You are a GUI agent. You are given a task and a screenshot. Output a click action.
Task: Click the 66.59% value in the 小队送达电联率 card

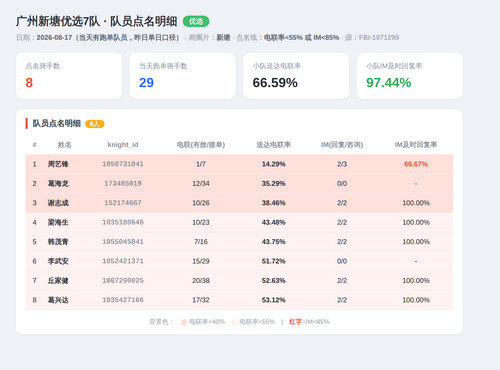pyautogui.click(x=275, y=83)
